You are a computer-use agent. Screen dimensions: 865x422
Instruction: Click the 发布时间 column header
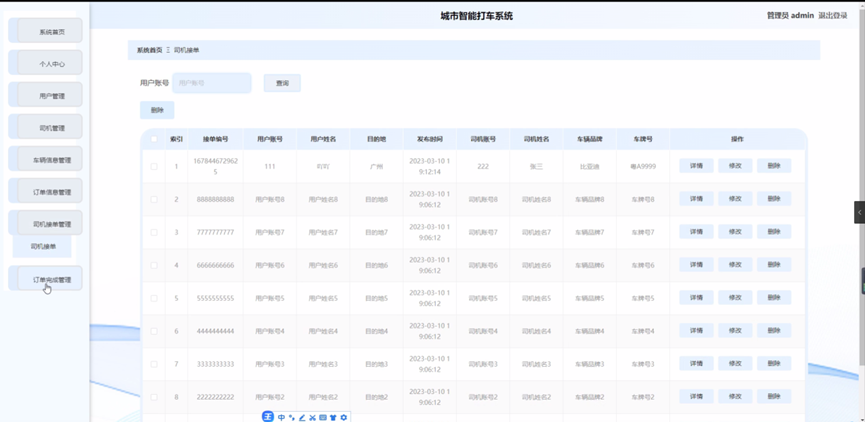(430, 140)
